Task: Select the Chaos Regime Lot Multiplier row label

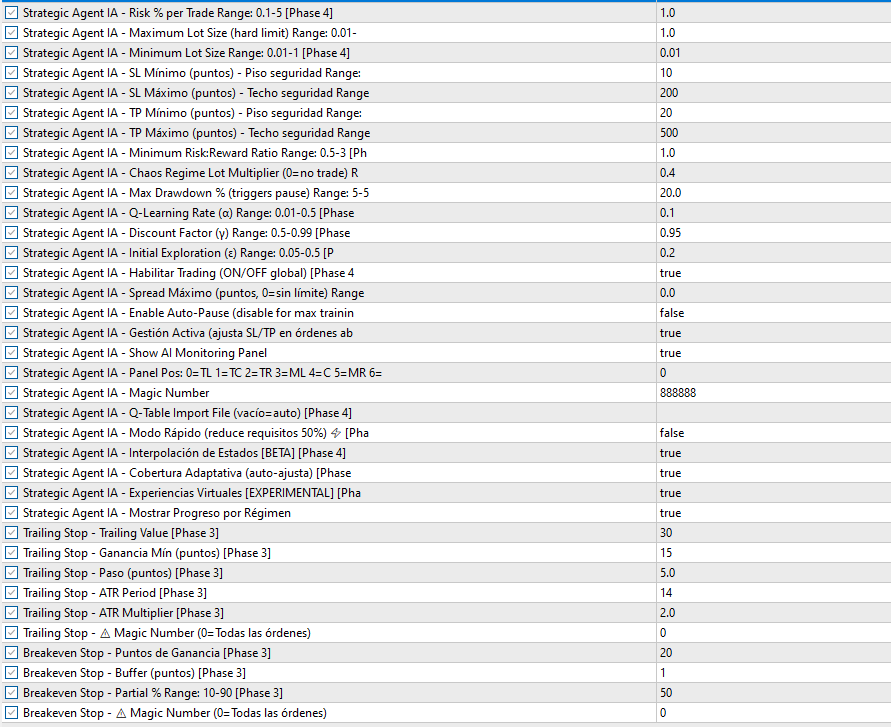Action: (x=190, y=173)
